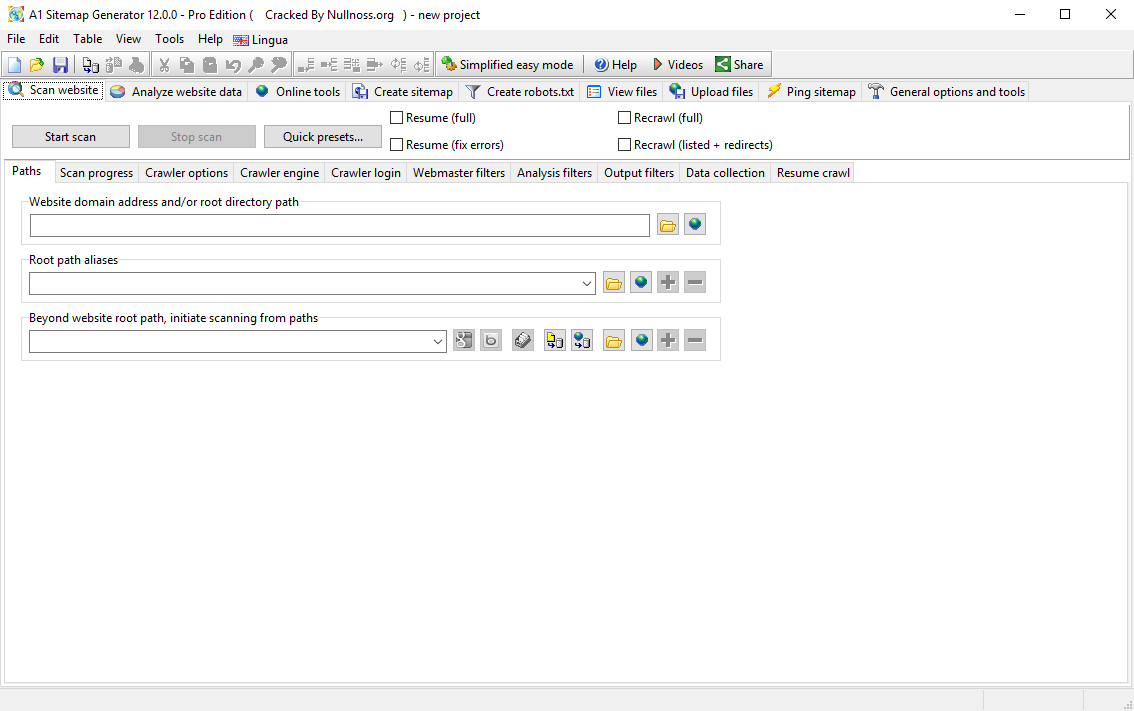
Task: Click the initiate scanning from paths text field
Action: [x=230, y=341]
